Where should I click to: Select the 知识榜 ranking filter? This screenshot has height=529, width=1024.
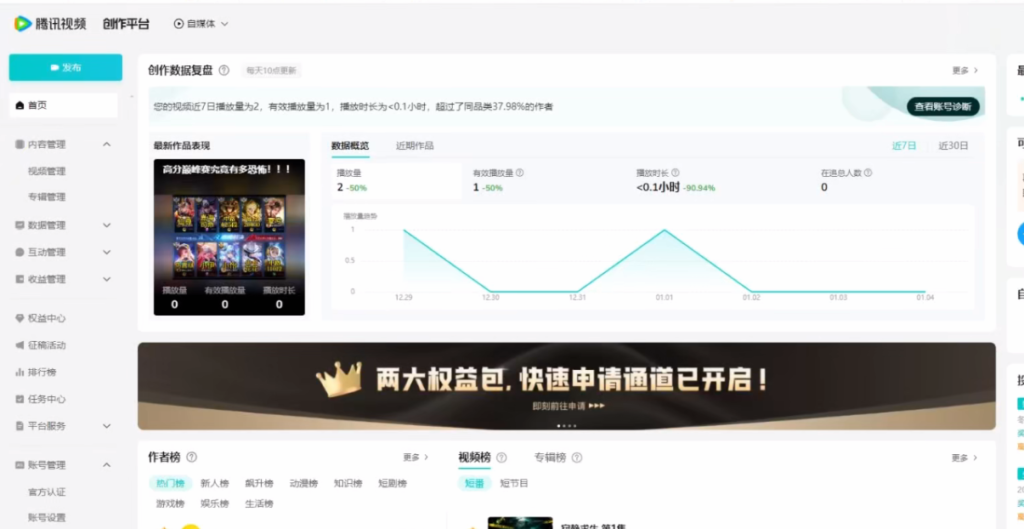pos(348,484)
